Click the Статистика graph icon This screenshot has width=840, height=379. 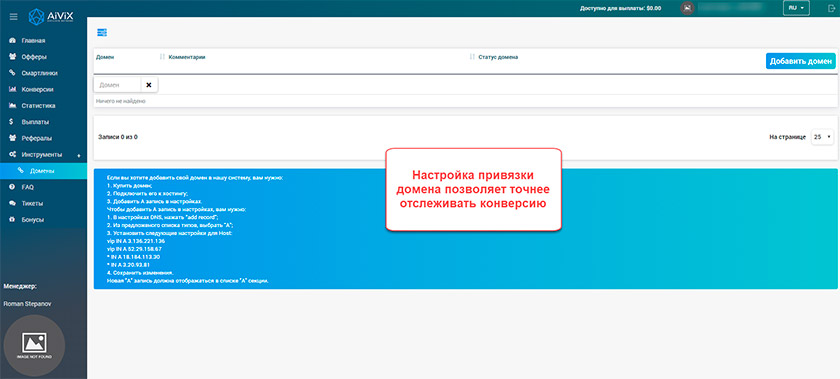[12, 106]
